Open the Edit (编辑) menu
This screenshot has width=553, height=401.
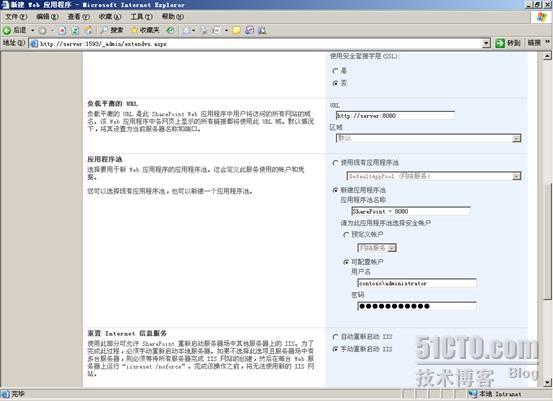click(47, 17)
